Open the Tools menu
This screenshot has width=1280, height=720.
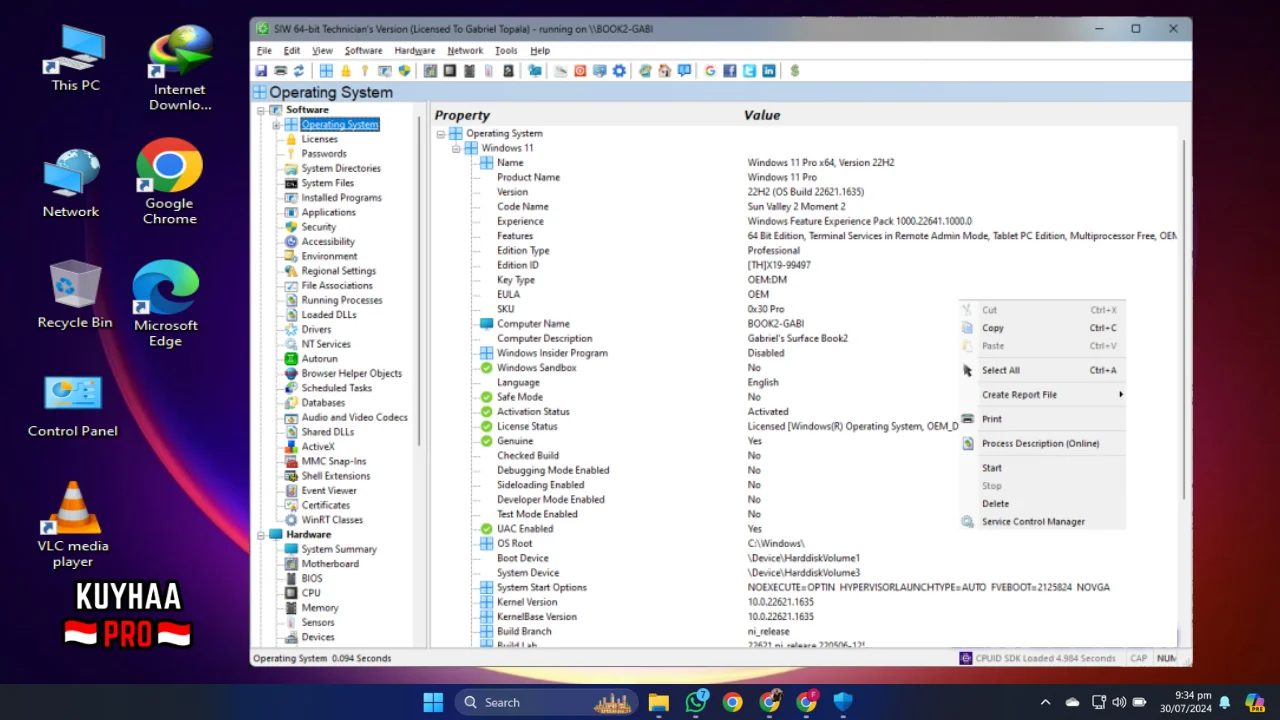point(506,50)
